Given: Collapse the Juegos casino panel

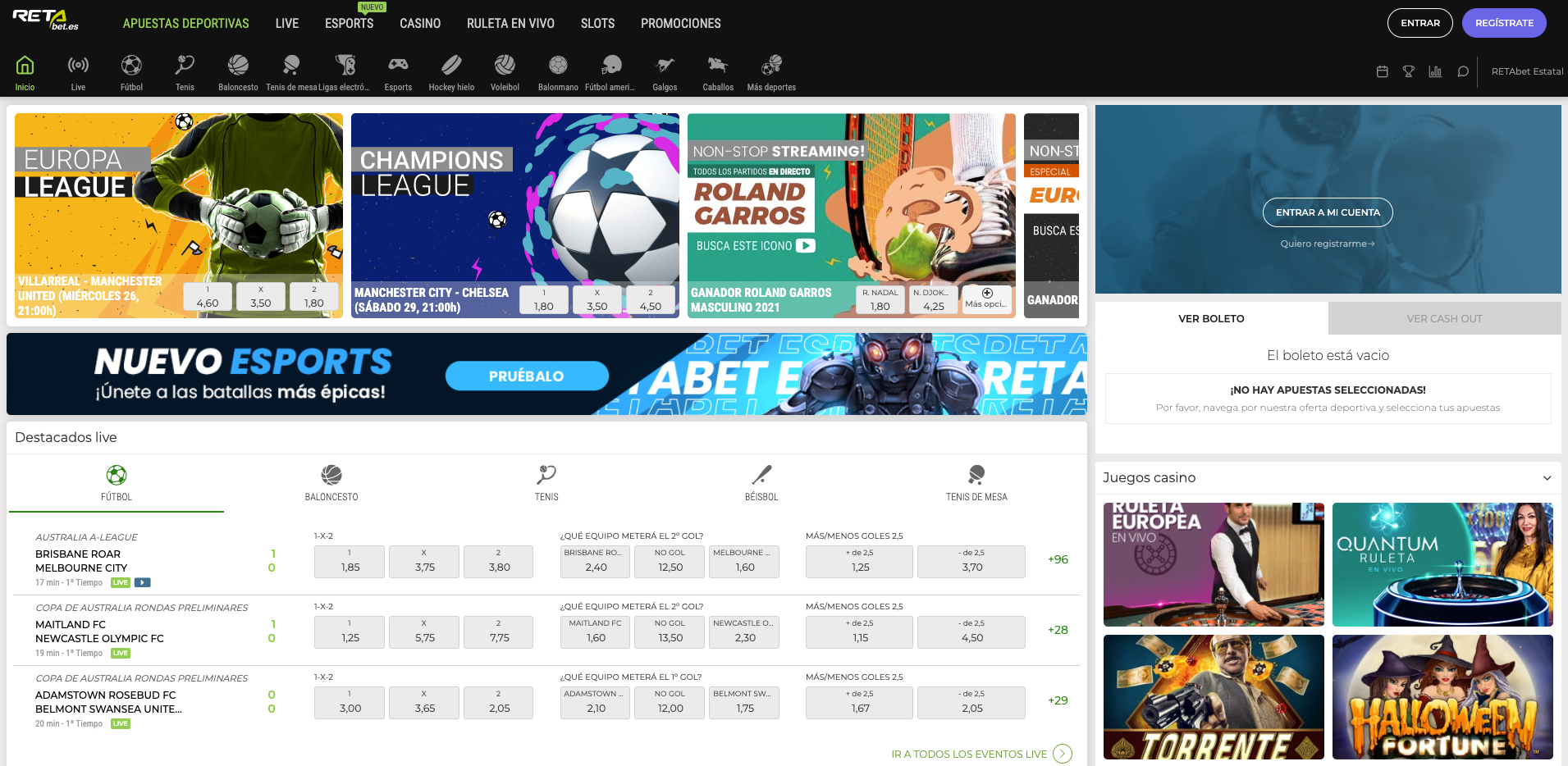Looking at the screenshot, I should pyautogui.click(x=1547, y=478).
